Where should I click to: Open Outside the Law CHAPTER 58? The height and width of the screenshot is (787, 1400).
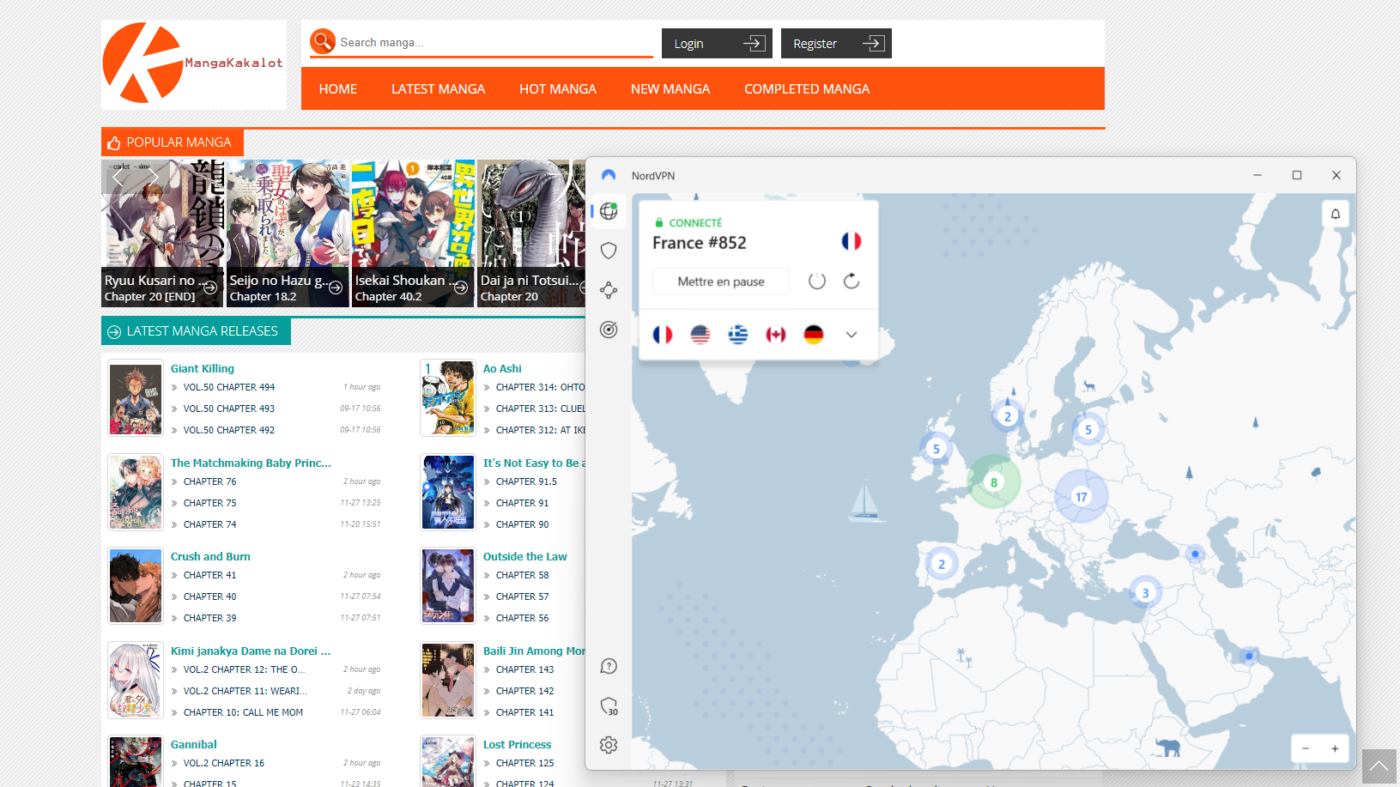click(x=522, y=575)
